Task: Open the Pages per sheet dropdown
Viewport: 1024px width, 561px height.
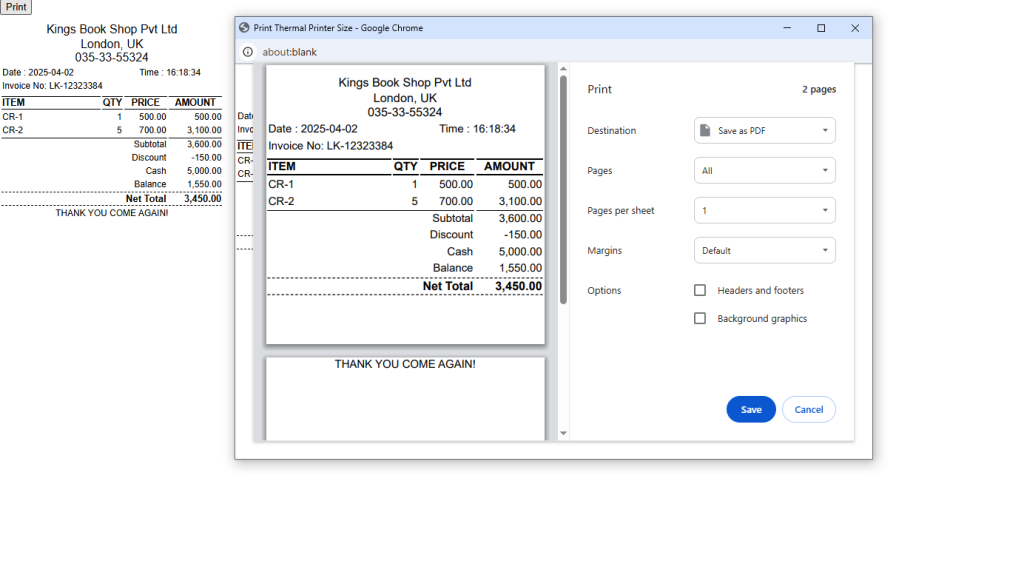Action: pyautogui.click(x=765, y=211)
